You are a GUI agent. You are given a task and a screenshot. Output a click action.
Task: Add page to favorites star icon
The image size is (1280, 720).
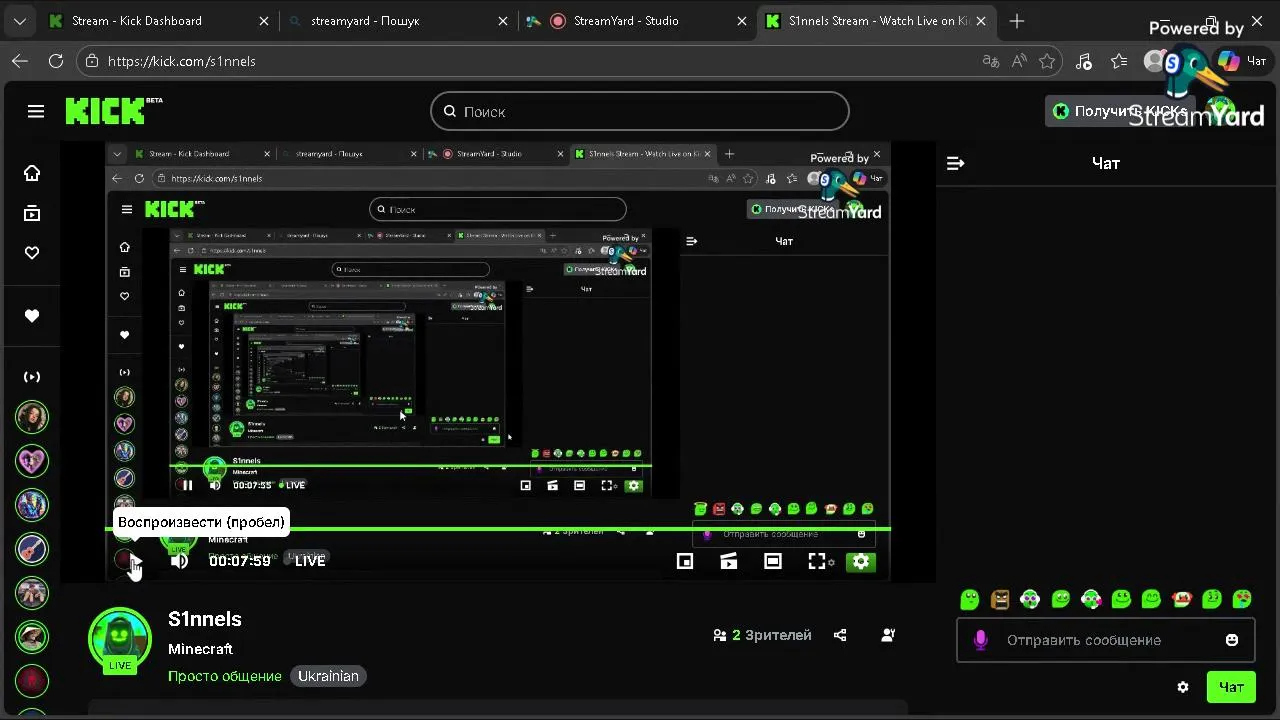(1047, 61)
